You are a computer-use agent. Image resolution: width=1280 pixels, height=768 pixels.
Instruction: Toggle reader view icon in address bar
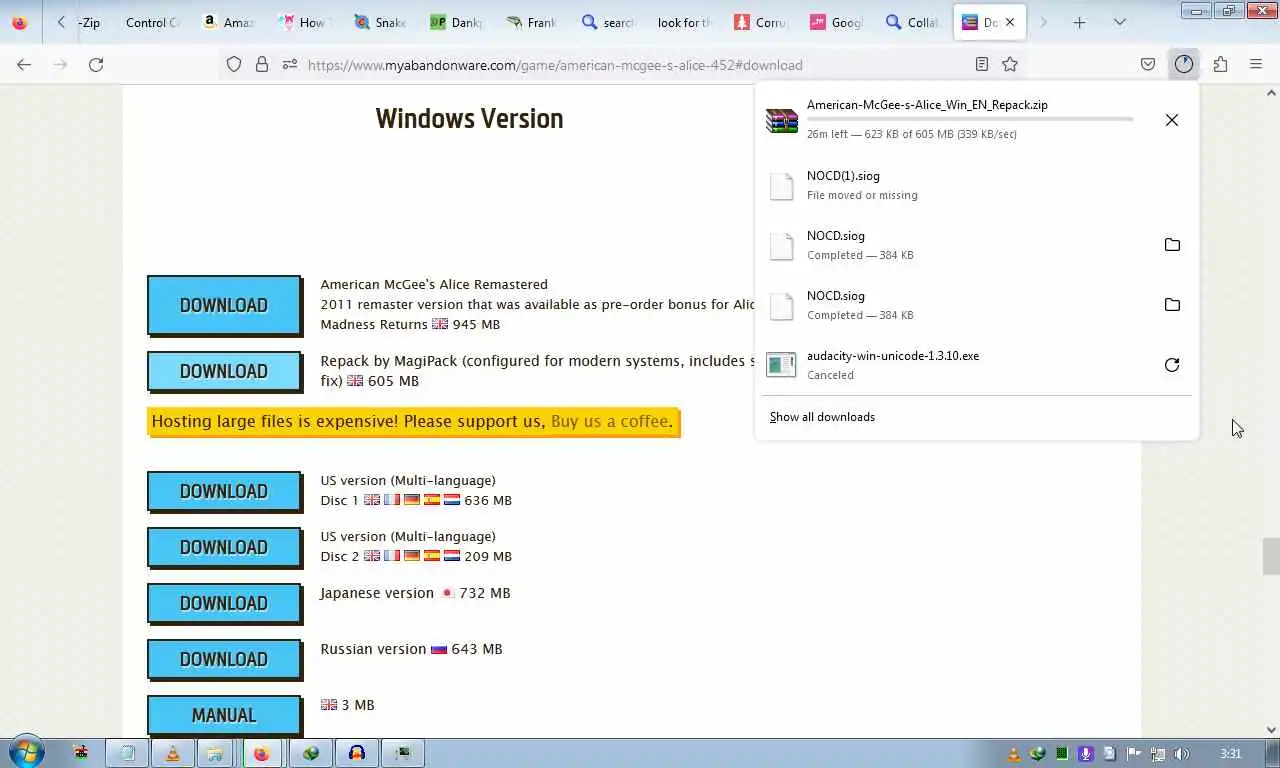click(x=982, y=64)
